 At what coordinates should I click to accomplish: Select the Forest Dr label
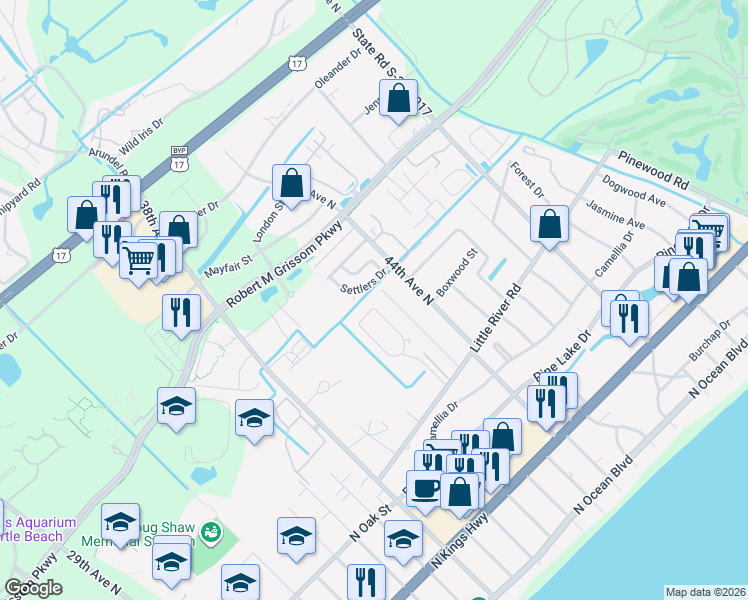pyautogui.click(x=527, y=180)
